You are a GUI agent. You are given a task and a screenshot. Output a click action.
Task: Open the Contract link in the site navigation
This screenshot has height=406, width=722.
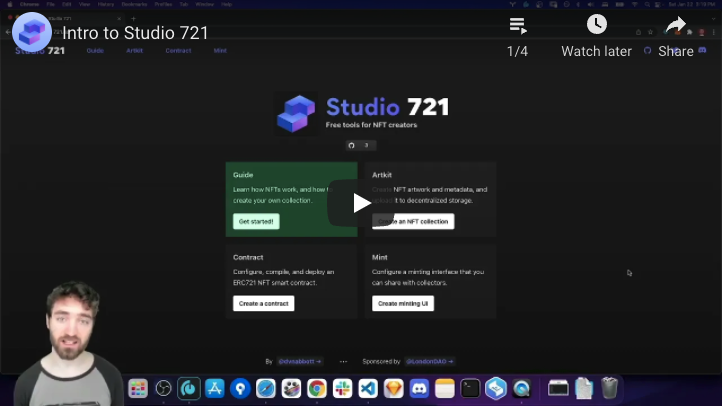coord(178,51)
